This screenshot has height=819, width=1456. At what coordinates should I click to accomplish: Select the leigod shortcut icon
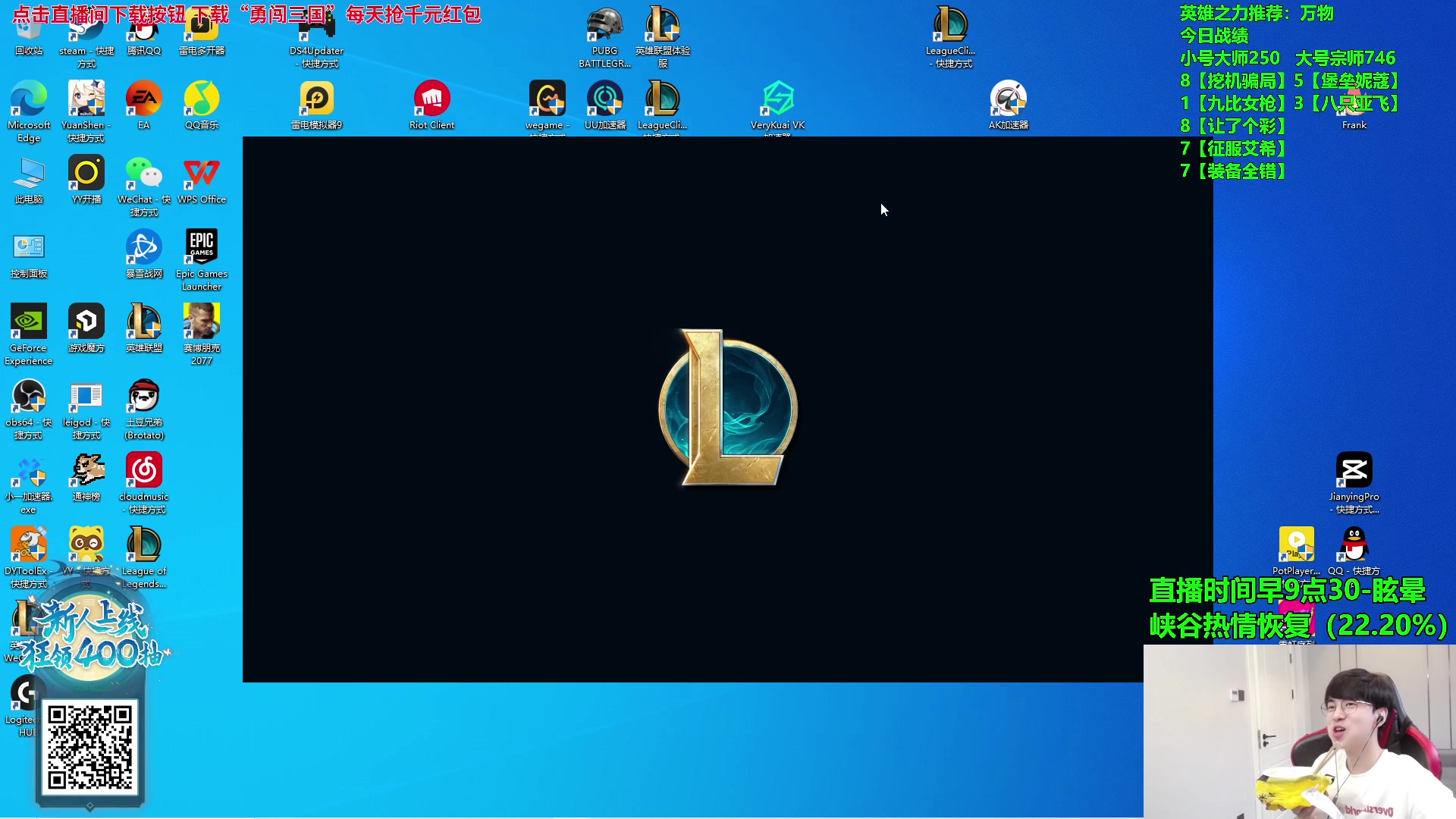click(x=86, y=408)
